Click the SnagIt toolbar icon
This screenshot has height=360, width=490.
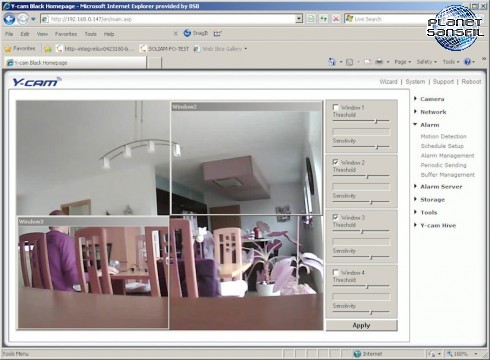point(196,33)
